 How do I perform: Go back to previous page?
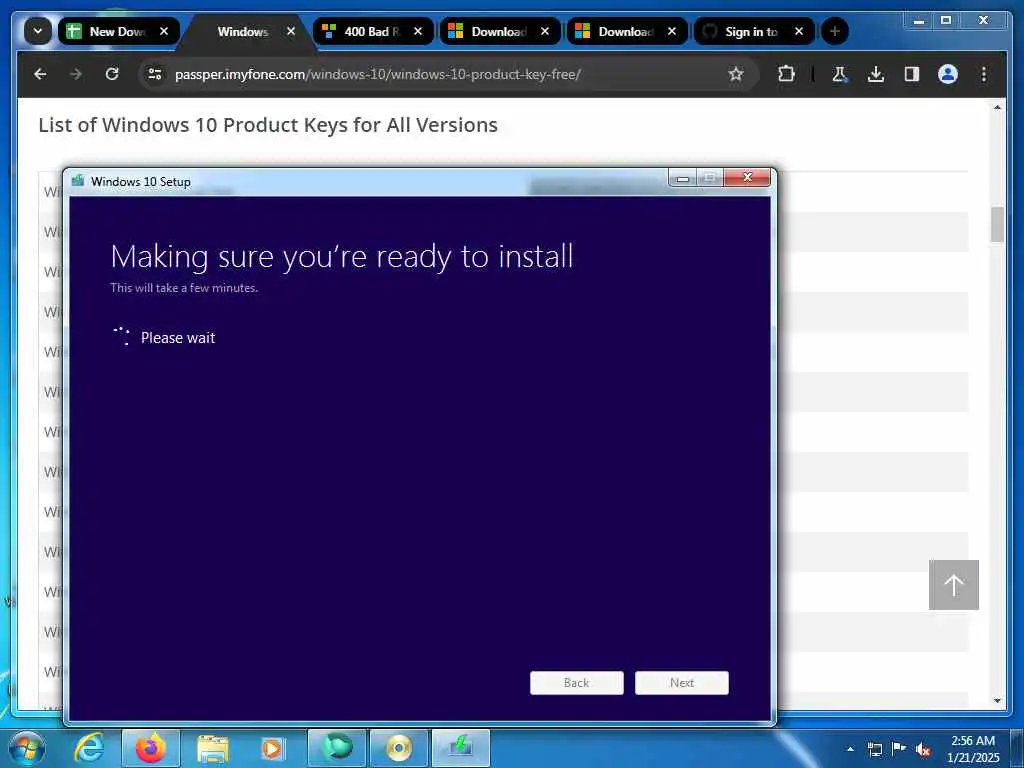click(x=40, y=74)
